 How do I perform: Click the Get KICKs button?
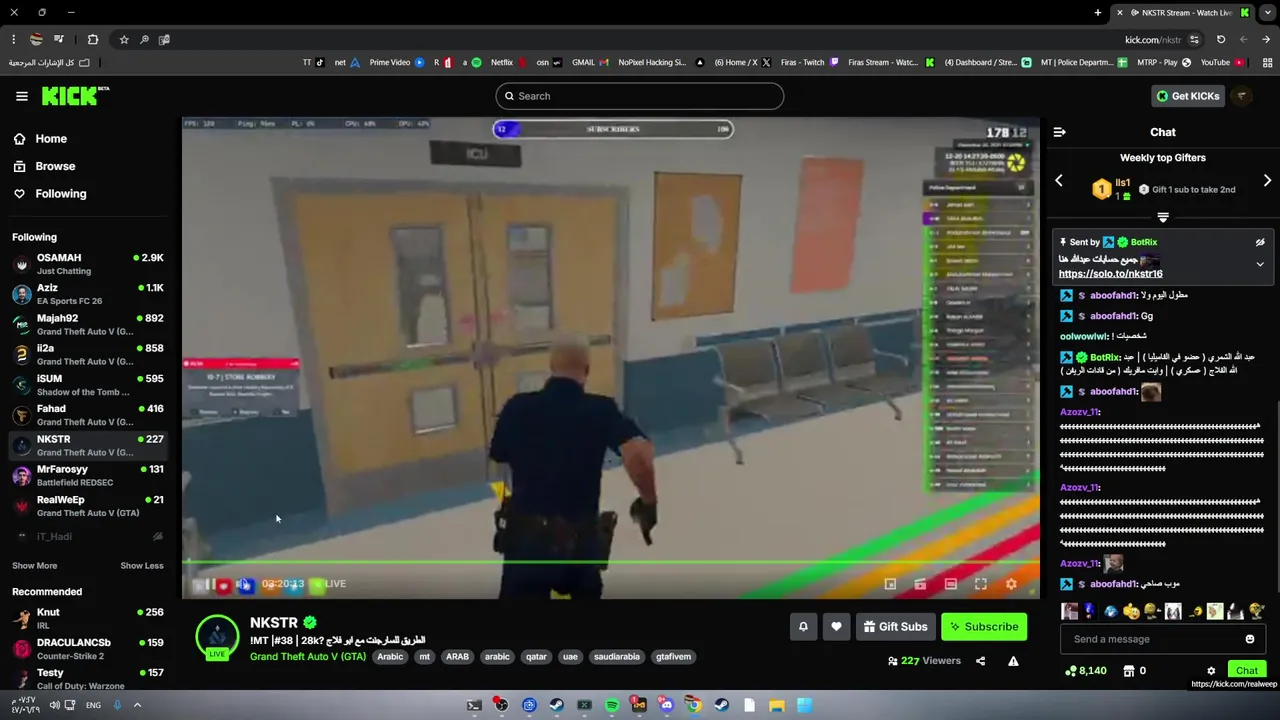point(1188,96)
